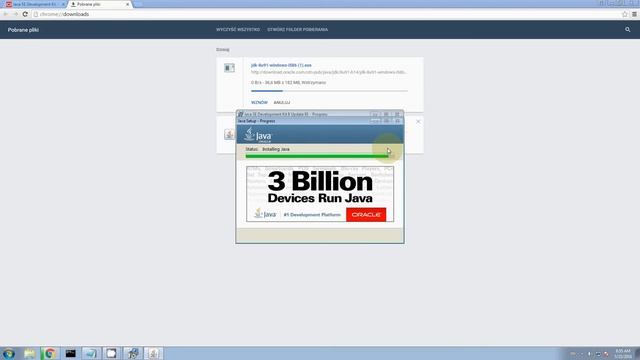Image resolution: width=640 pixels, height=360 pixels.
Task: Open File Explorer from the taskbar
Action: 29,353
